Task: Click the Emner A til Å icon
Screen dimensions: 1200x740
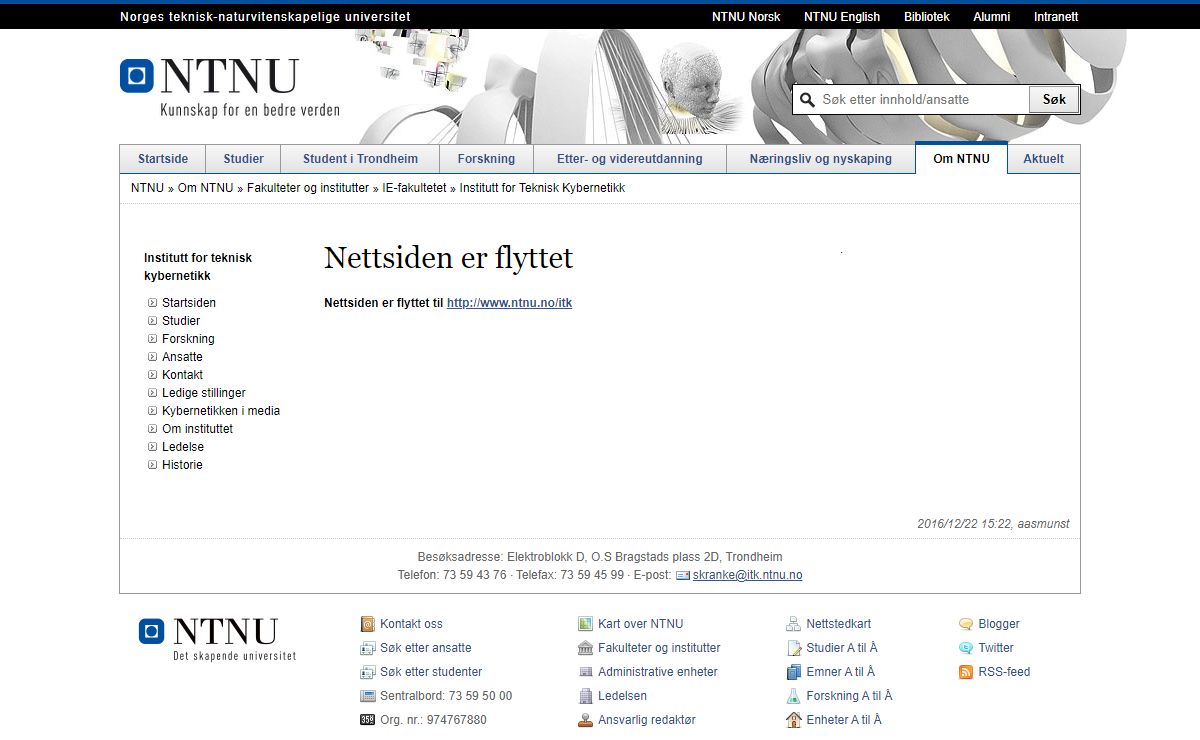Action: coord(794,672)
